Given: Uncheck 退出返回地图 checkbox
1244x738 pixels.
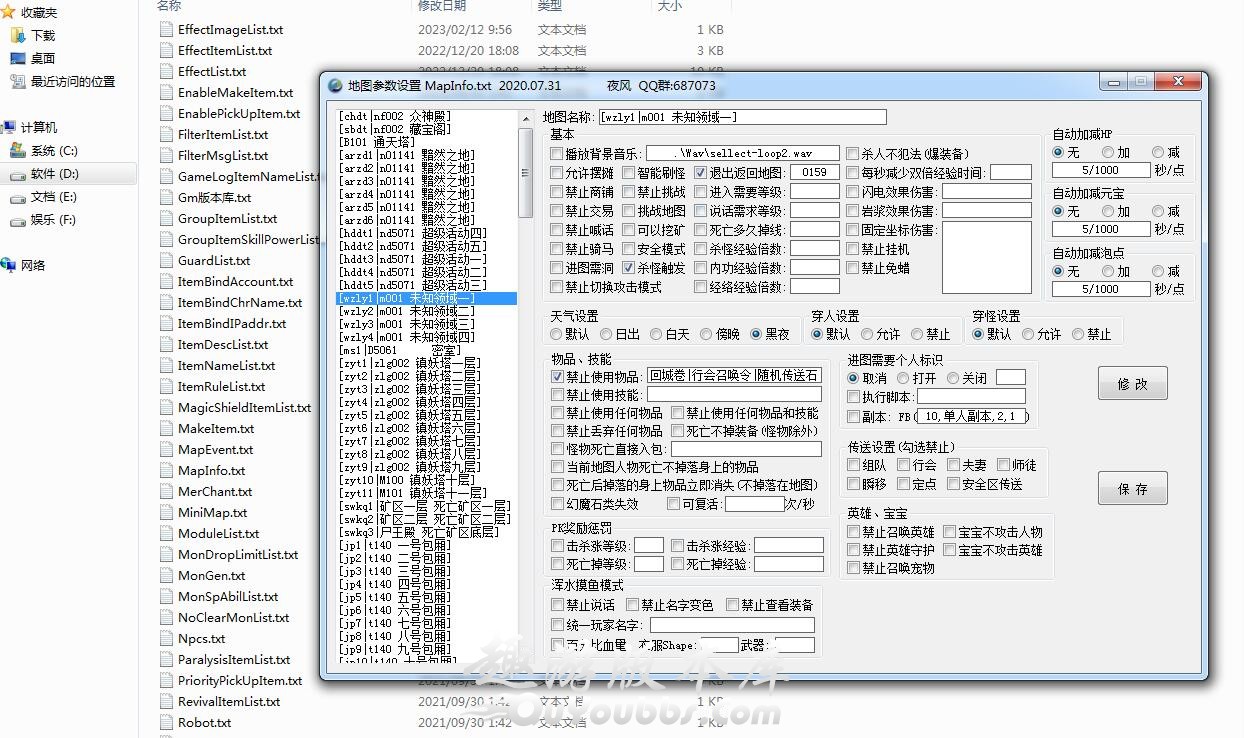Looking at the screenshot, I should [x=701, y=173].
